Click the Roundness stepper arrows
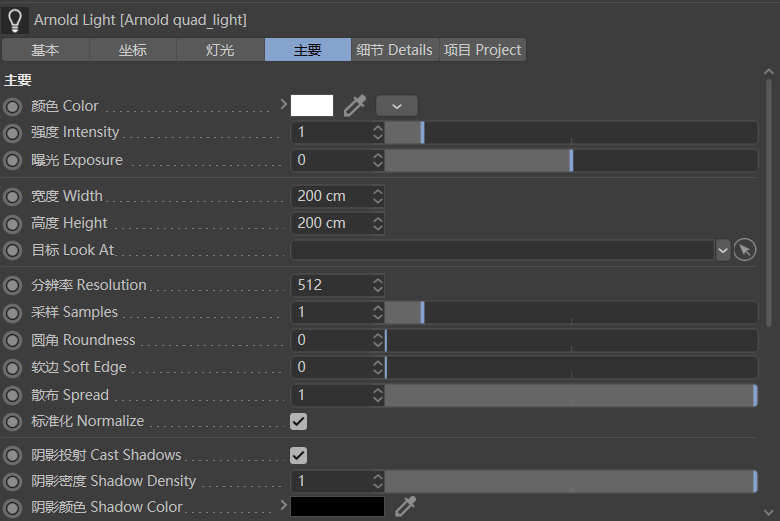Viewport: 780px width, 521px height. click(x=378, y=340)
